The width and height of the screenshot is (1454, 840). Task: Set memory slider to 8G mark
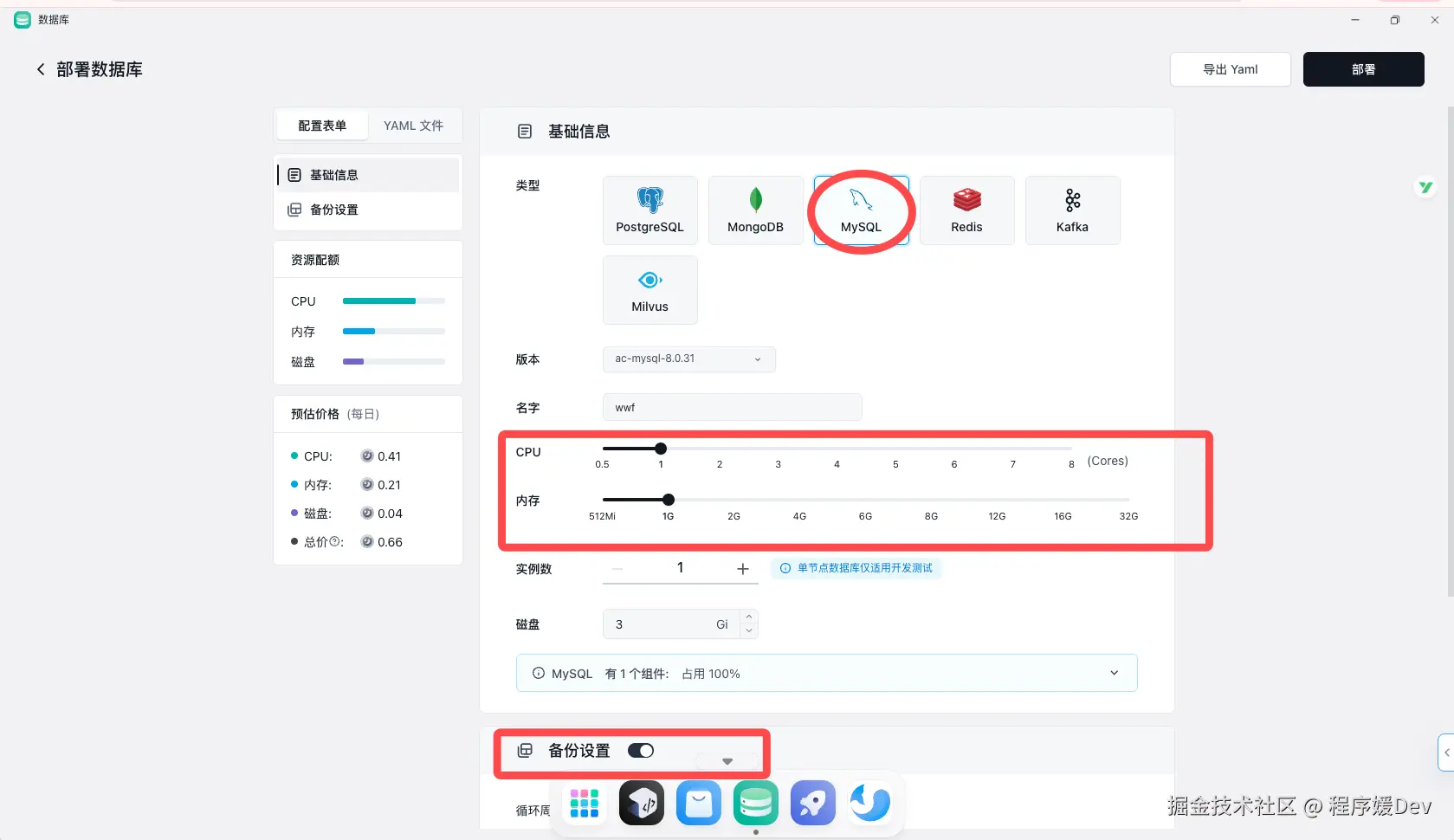pyautogui.click(x=932, y=500)
